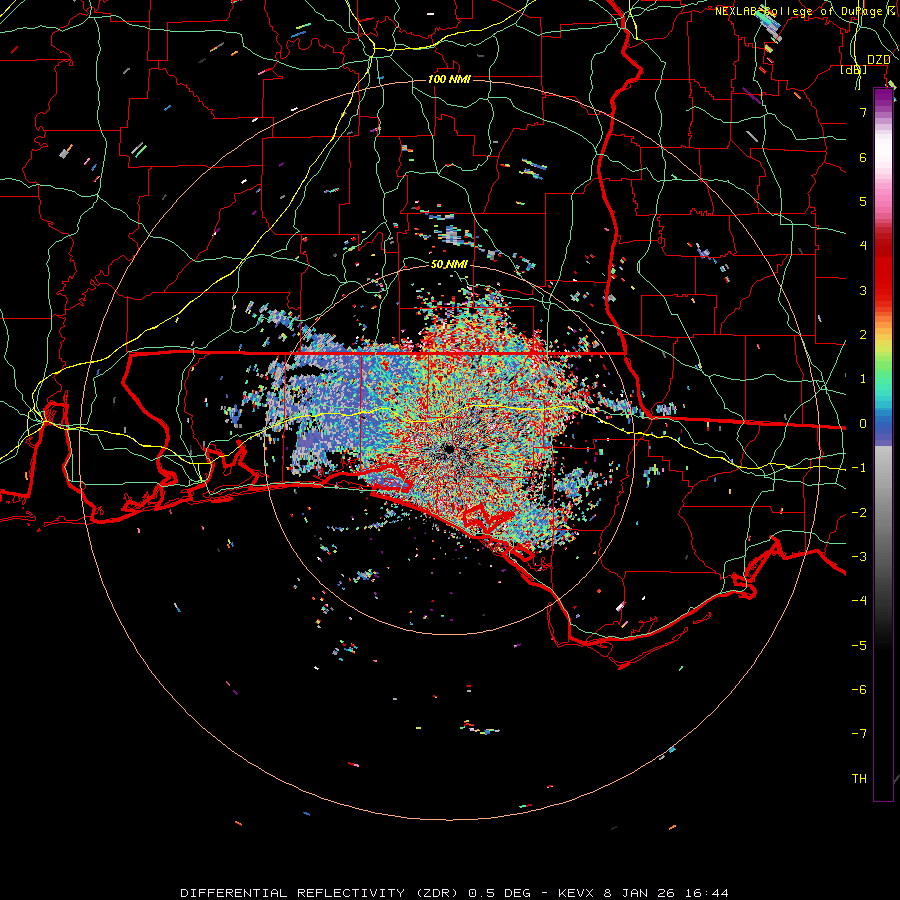The width and height of the screenshot is (900, 900).
Task: Click the dark radar site center spot
Action: click(x=449, y=448)
